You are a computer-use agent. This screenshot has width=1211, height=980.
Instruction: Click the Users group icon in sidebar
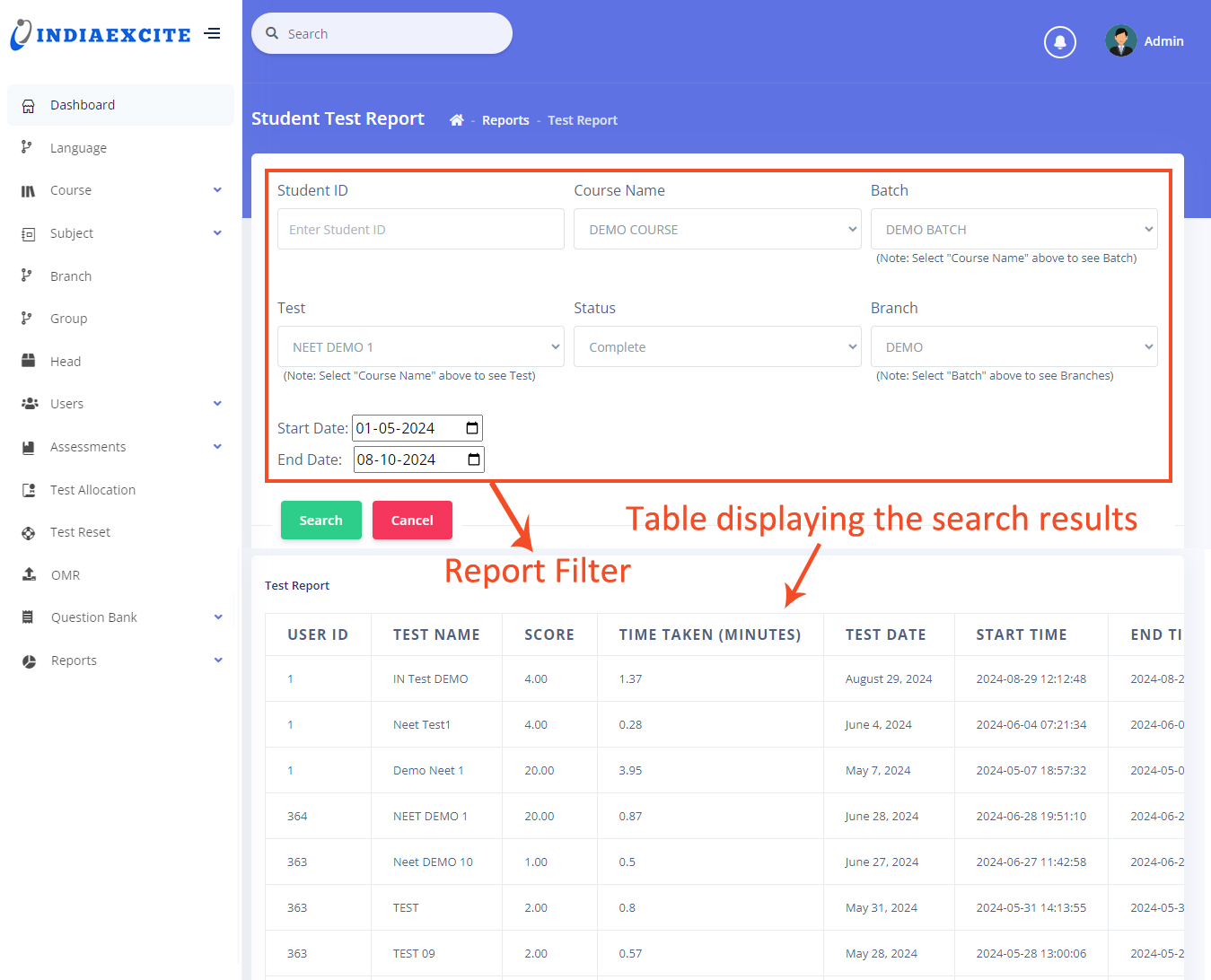click(30, 404)
